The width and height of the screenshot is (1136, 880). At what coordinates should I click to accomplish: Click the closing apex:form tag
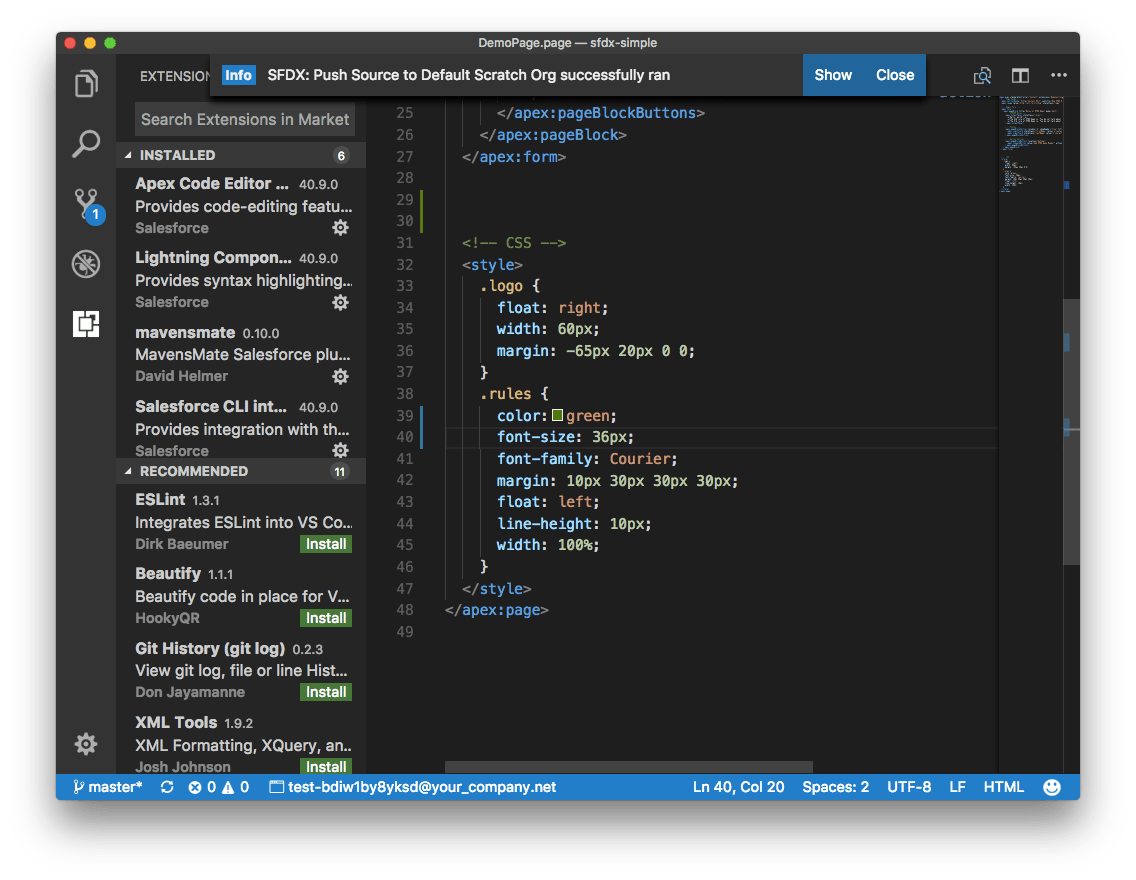point(514,156)
